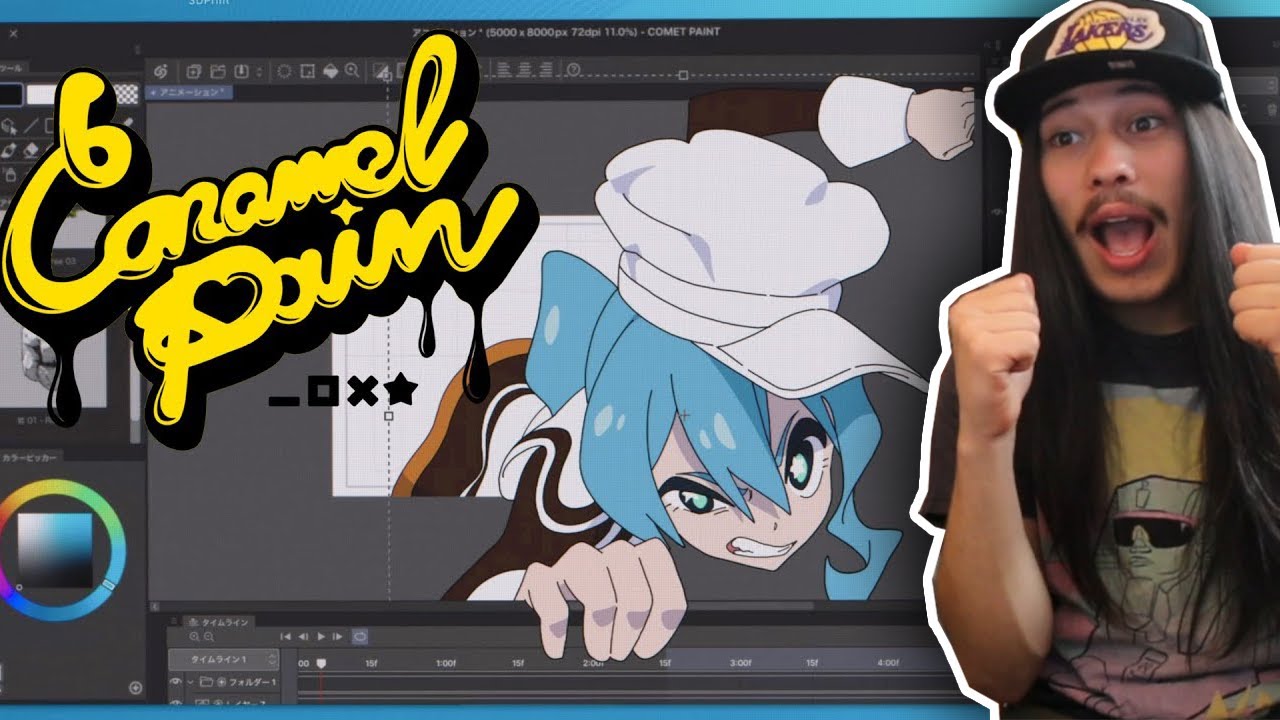This screenshot has width=1280, height=720.
Task: Click the timeline playhead marker at frame 0
Action: coord(321,663)
